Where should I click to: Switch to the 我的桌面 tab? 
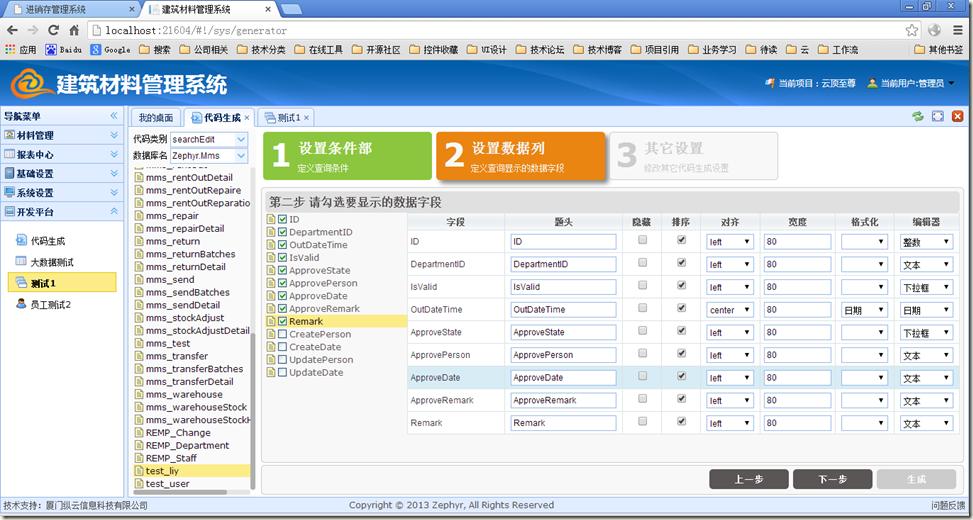[156, 118]
